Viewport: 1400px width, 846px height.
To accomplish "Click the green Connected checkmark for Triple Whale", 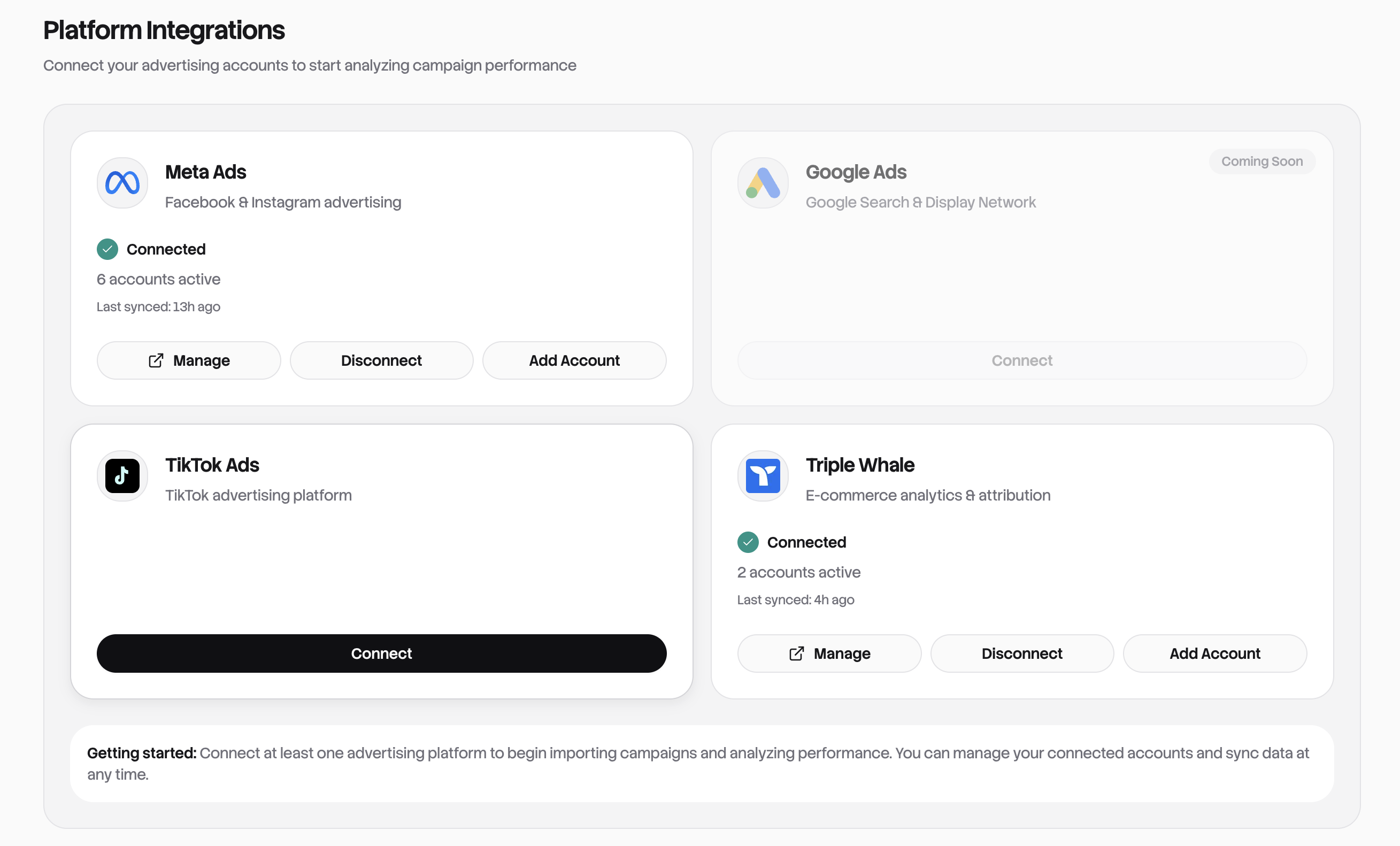I will click(747, 542).
